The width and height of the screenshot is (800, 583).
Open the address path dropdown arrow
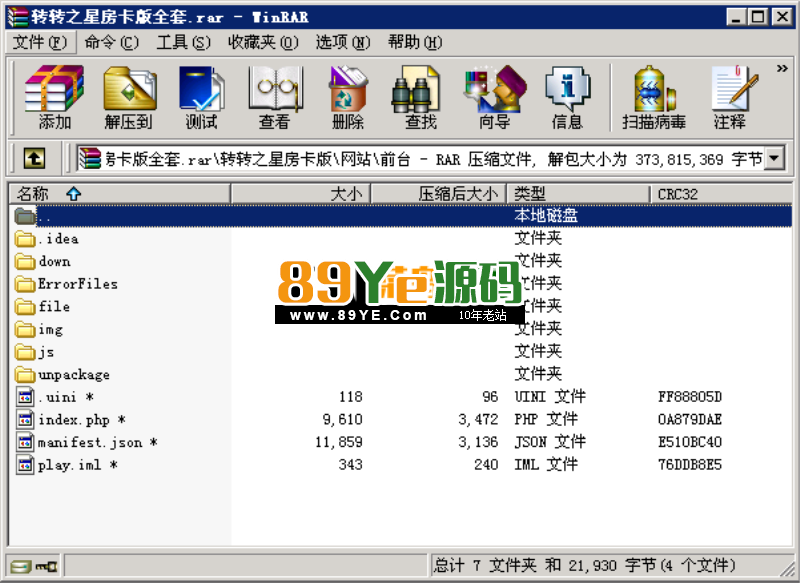tap(774, 159)
